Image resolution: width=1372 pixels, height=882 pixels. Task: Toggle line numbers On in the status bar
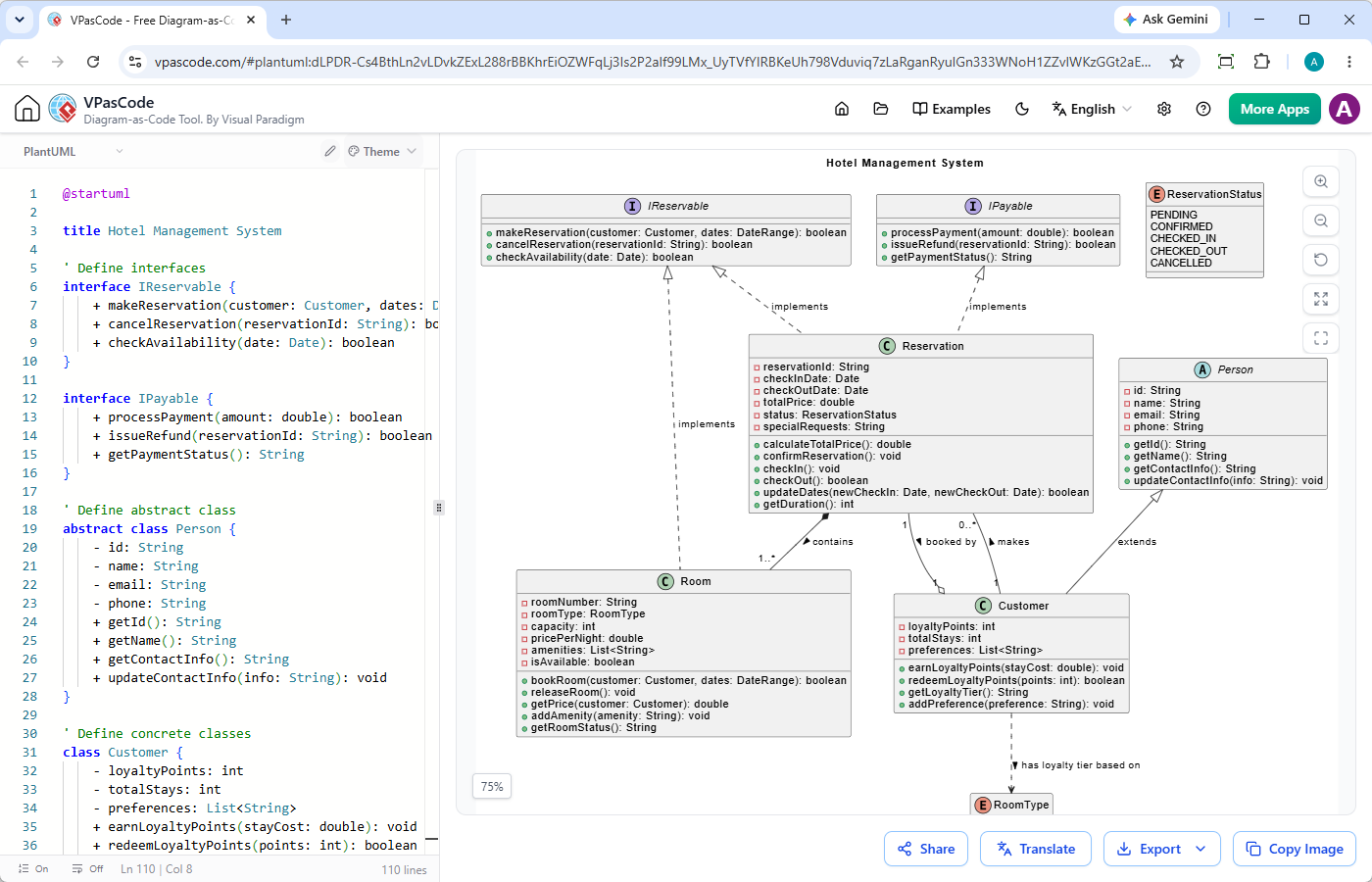(33, 869)
